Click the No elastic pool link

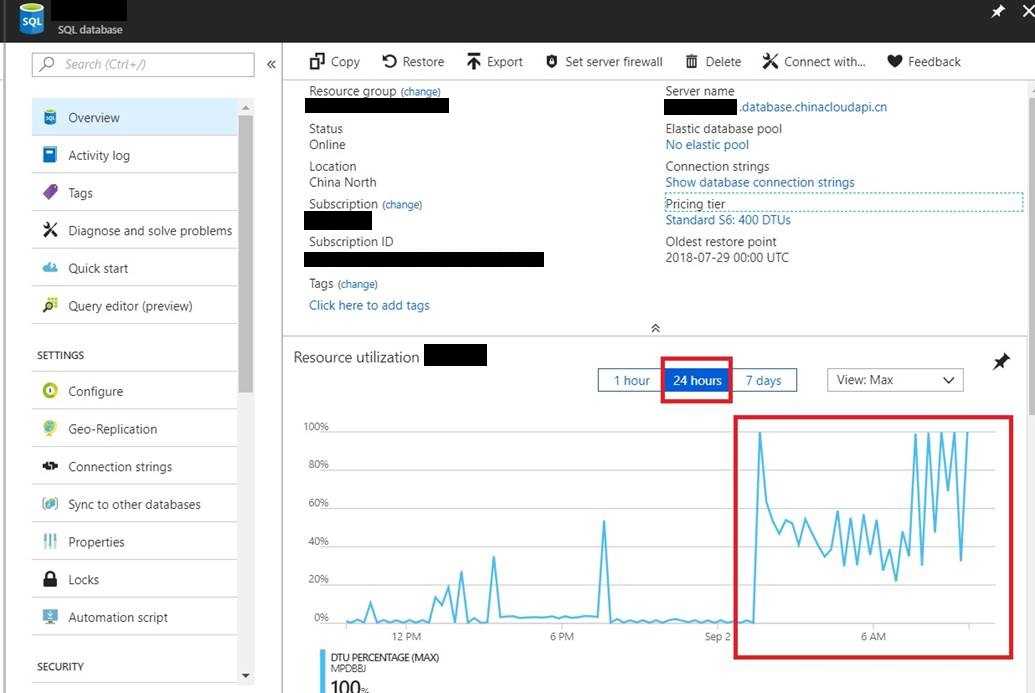[707, 145]
